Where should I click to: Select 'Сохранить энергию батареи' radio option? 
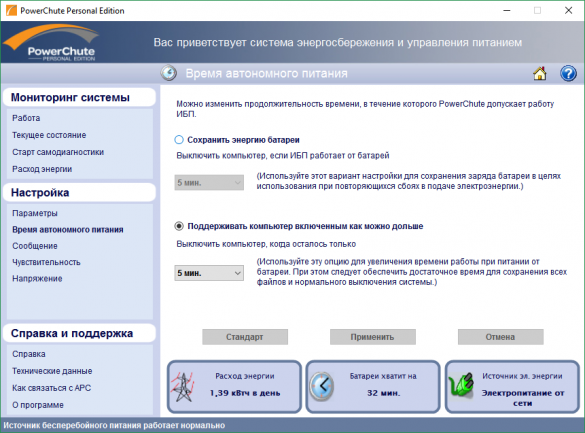coord(179,140)
